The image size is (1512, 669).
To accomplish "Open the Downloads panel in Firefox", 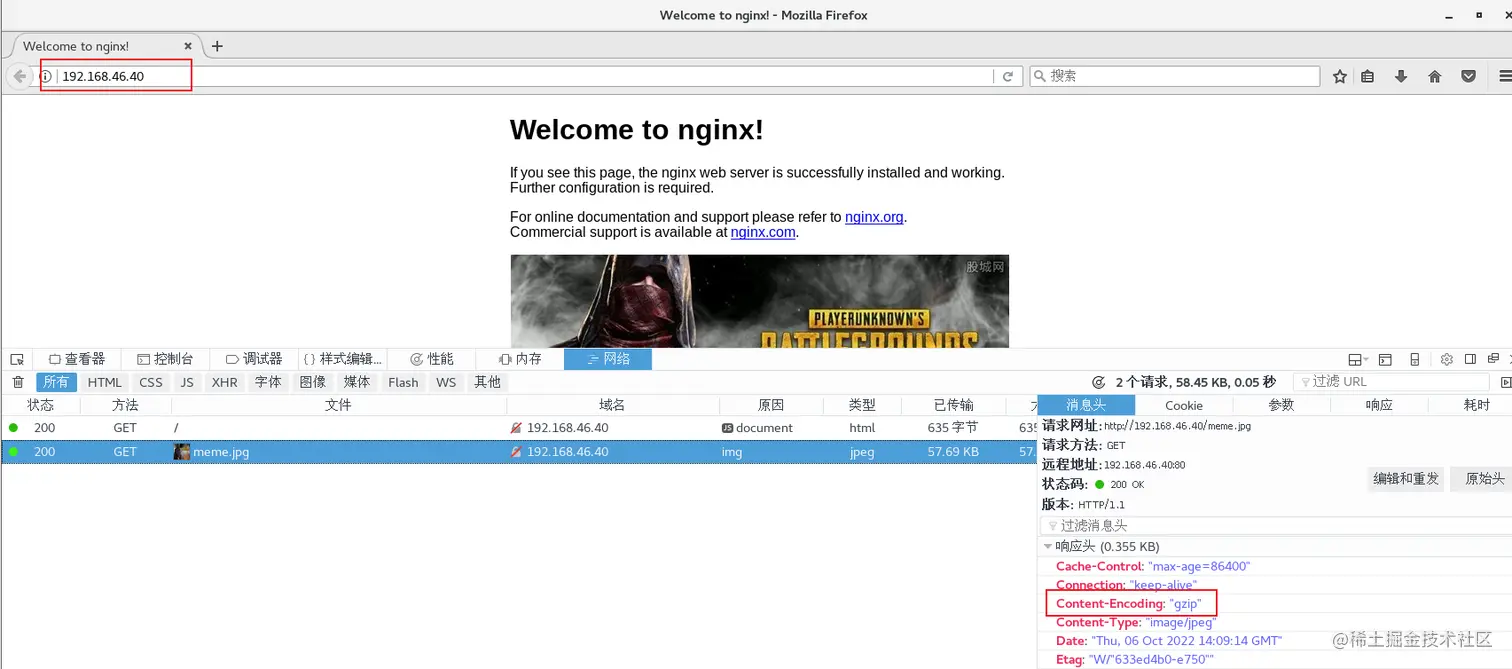I will [x=1400, y=75].
